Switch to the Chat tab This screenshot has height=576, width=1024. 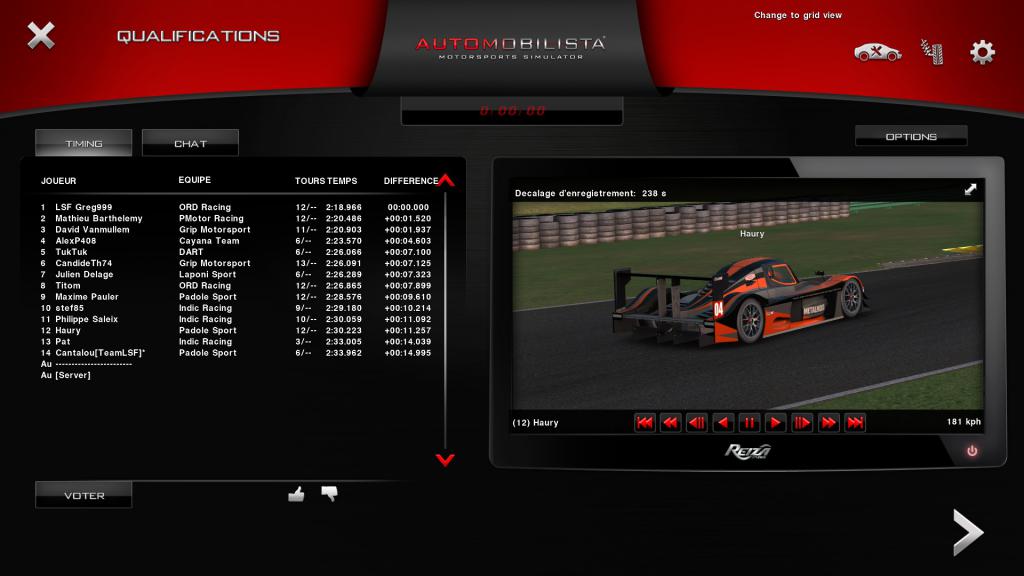point(190,143)
